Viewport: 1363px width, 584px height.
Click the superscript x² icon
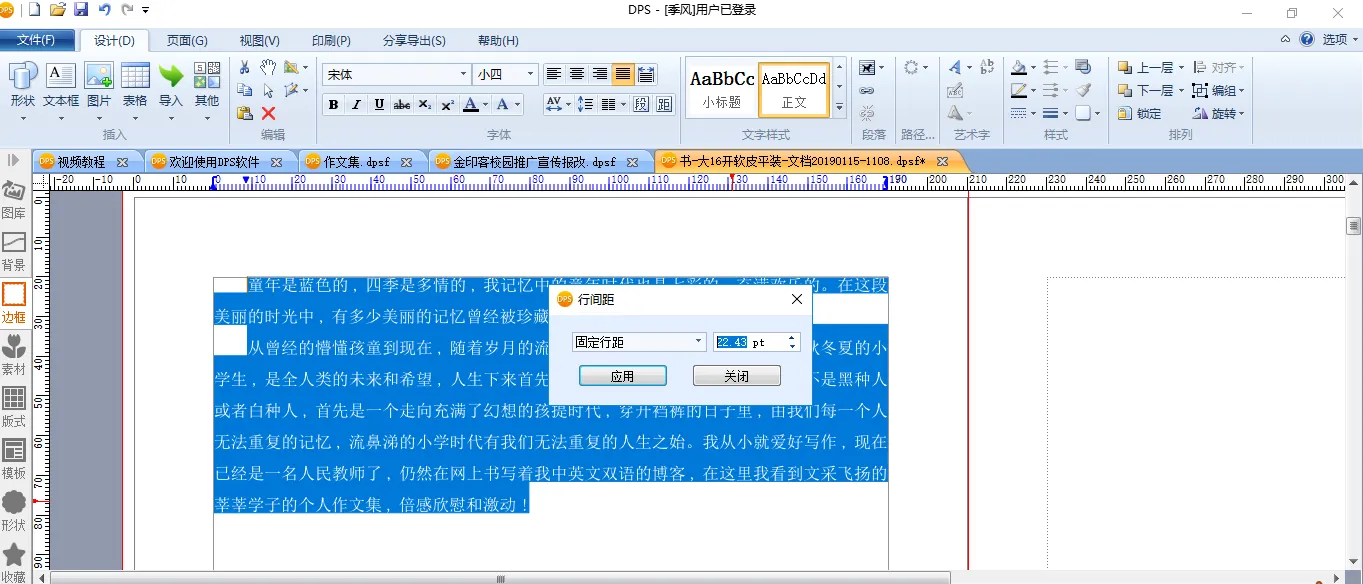[447, 105]
